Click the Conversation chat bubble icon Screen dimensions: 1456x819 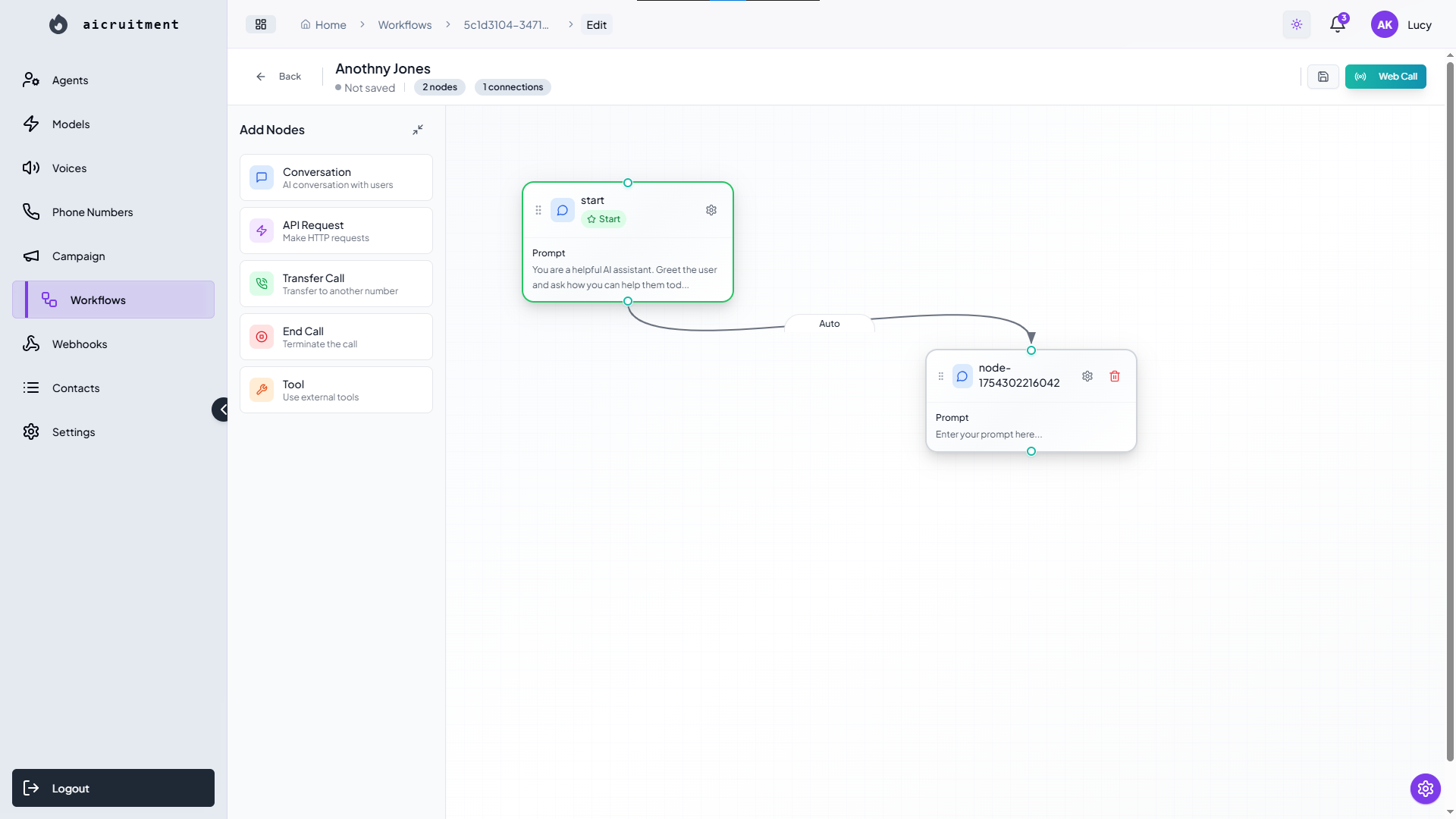262,177
